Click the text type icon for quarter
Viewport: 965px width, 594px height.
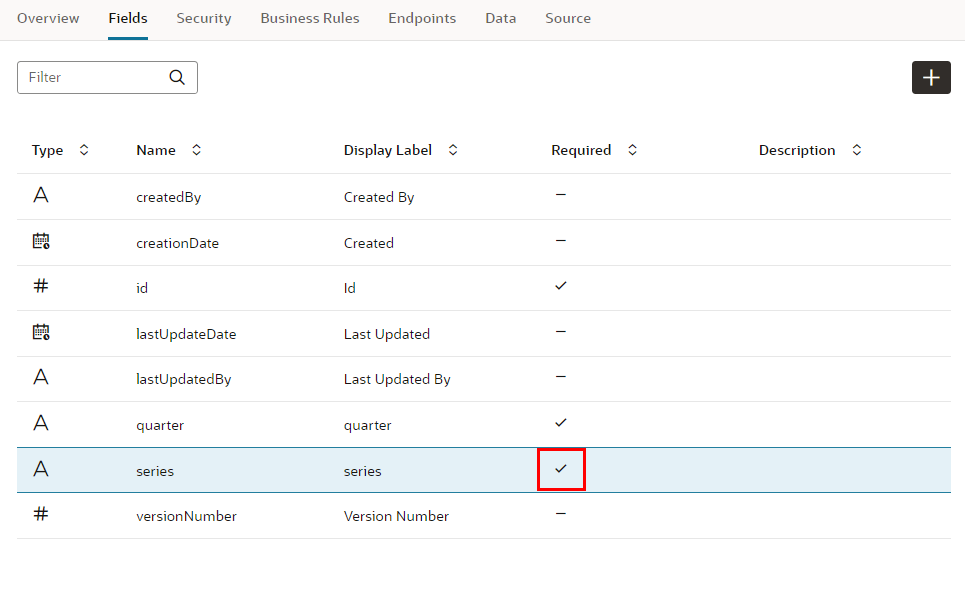41,423
